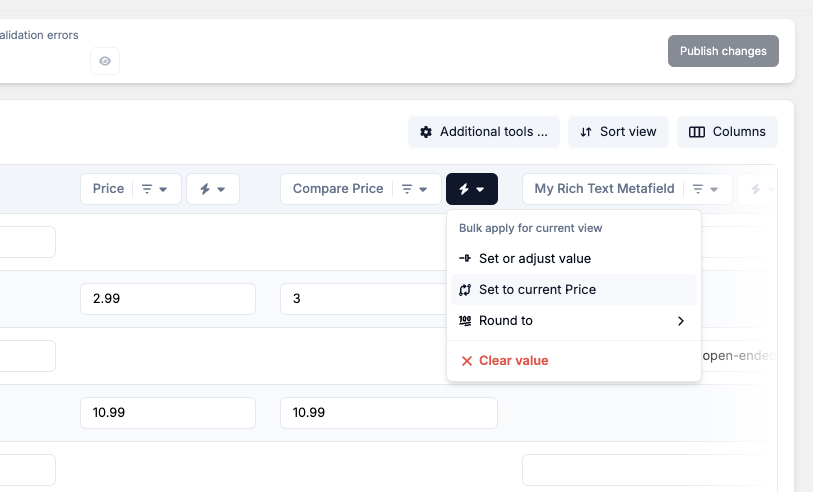
Task: Click the Round to chevron arrow
Action: click(x=681, y=321)
